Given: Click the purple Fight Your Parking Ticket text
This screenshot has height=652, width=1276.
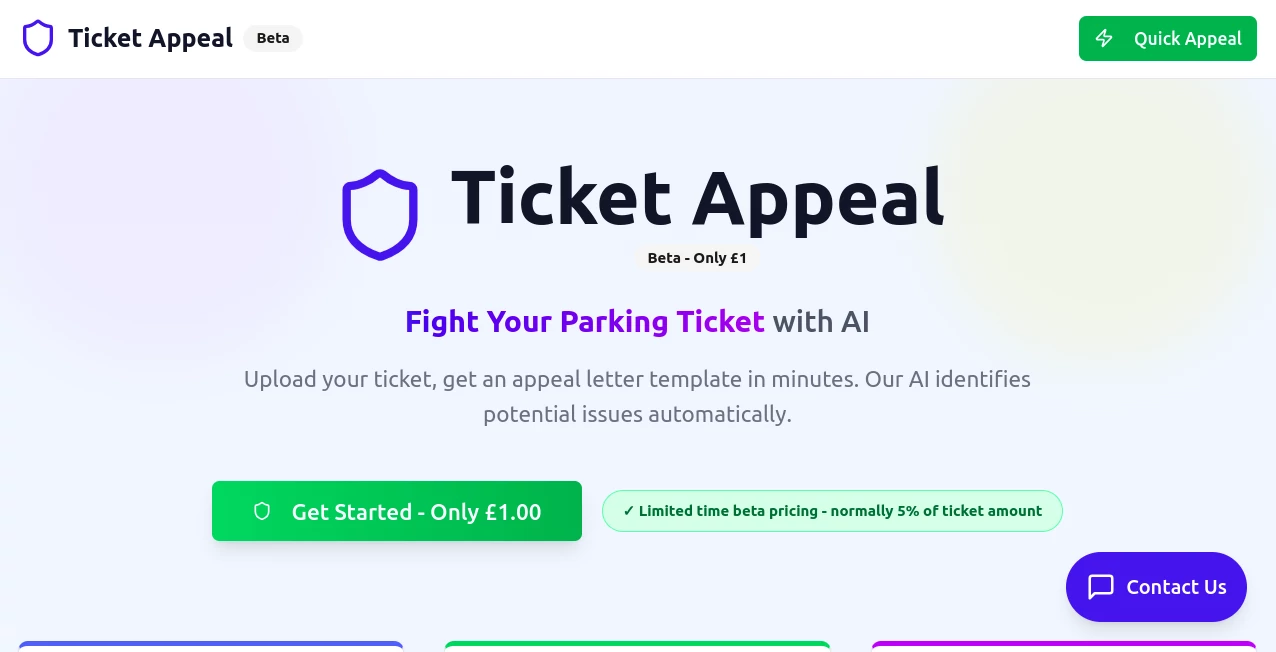Looking at the screenshot, I should [584, 321].
